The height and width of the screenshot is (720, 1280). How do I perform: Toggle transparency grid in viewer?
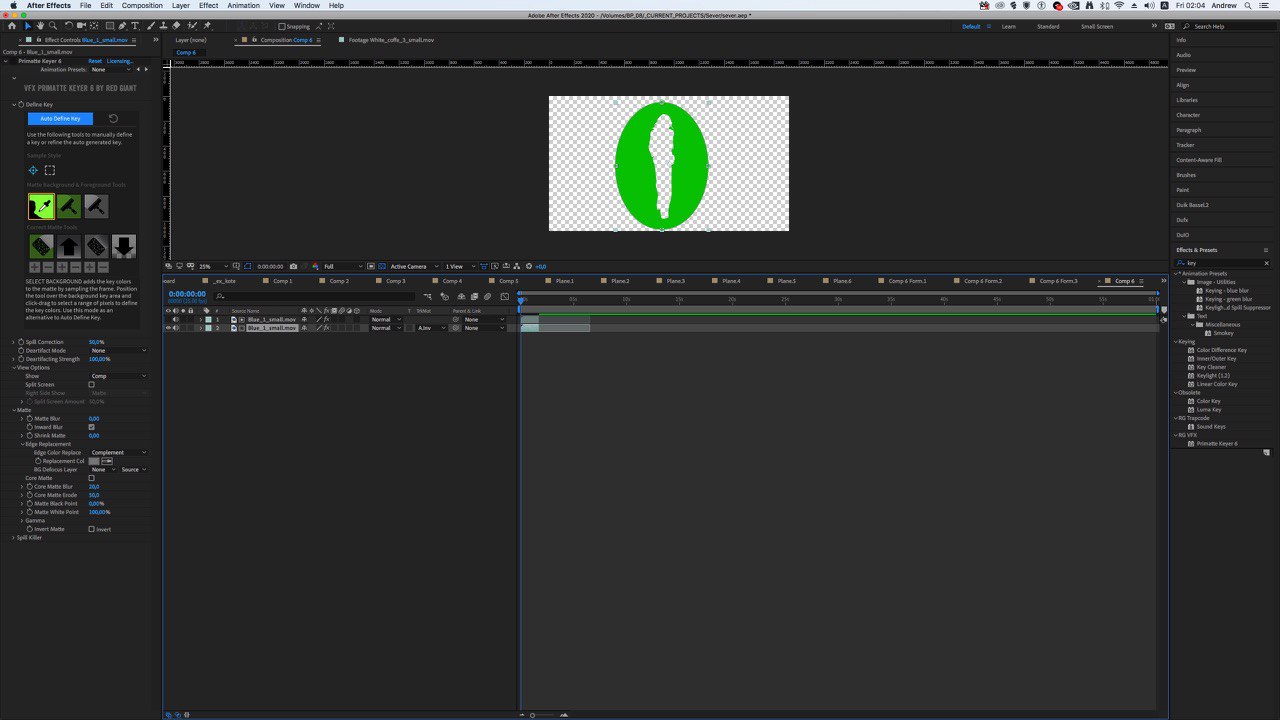pos(381,266)
